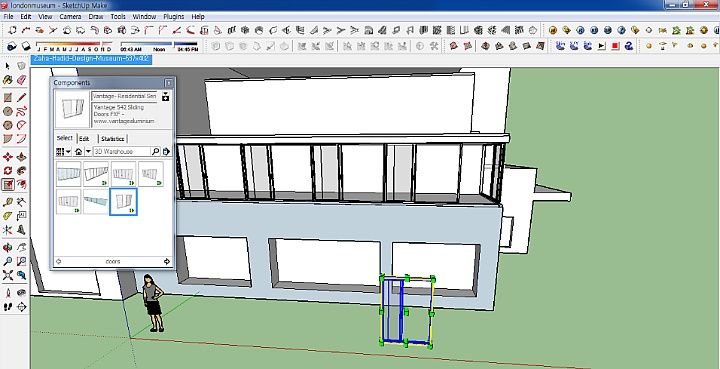
Task: Open the Plugins menu
Action: pos(174,17)
